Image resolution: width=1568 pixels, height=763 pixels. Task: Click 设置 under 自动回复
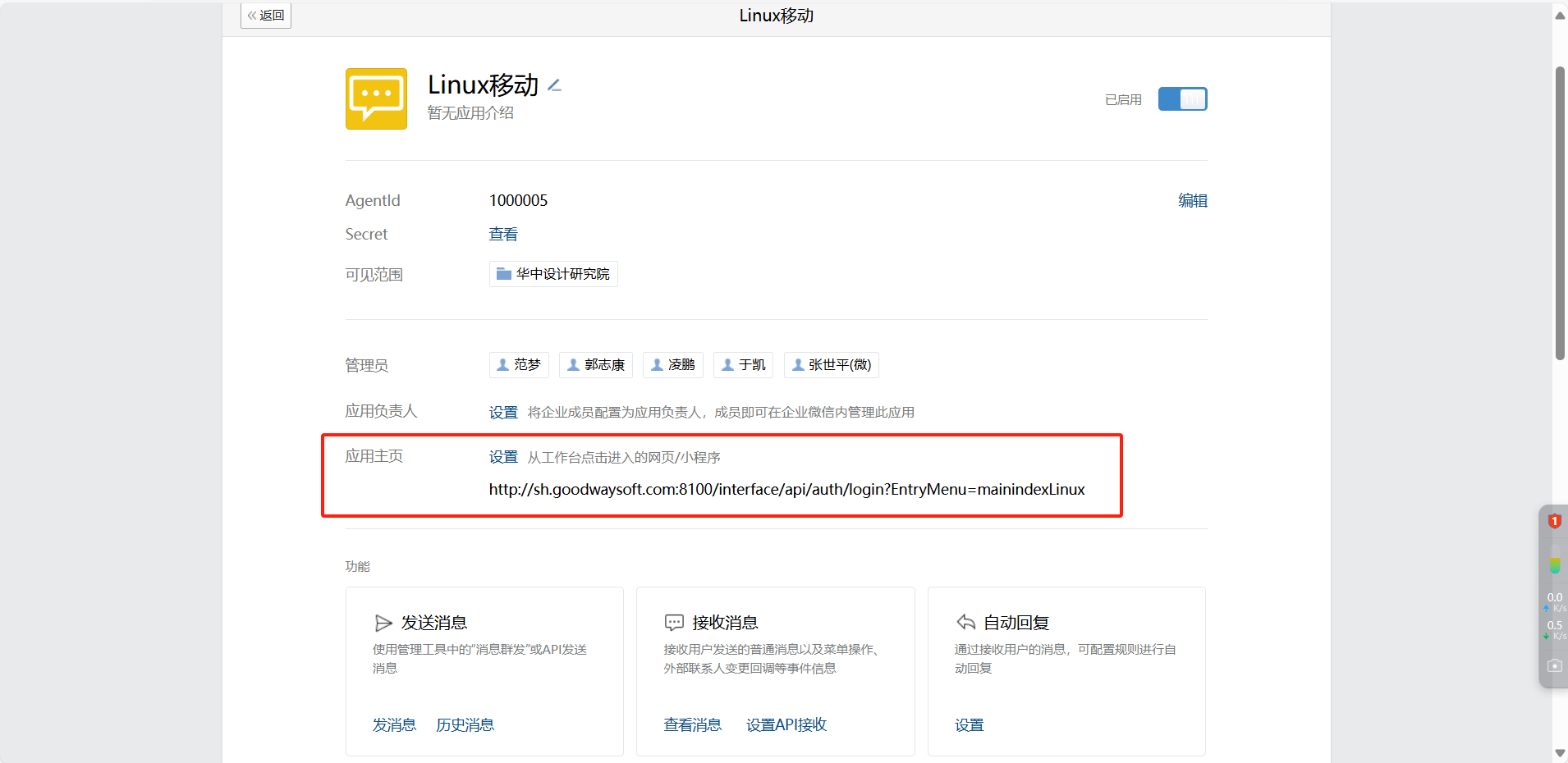click(x=970, y=725)
